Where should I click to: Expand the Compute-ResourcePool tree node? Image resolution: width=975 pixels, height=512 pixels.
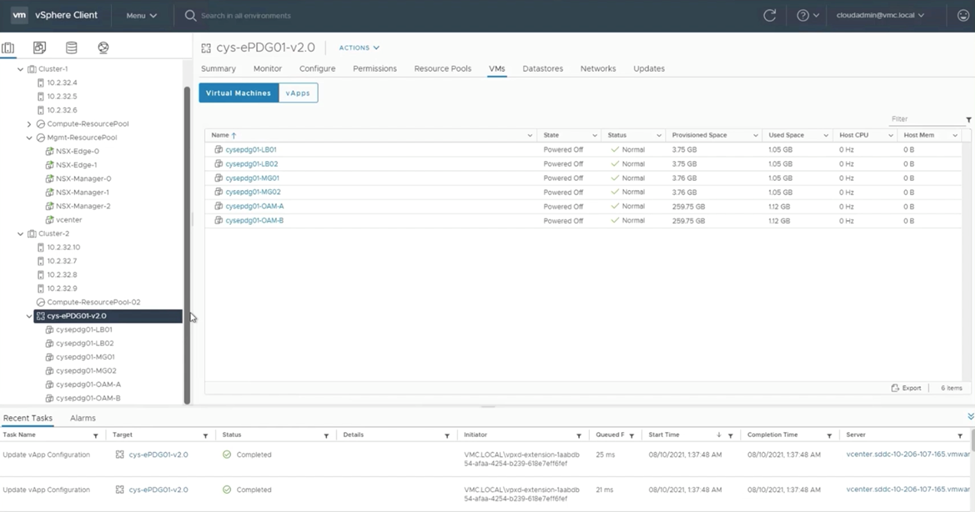pyautogui.click(x=29, y=124)
